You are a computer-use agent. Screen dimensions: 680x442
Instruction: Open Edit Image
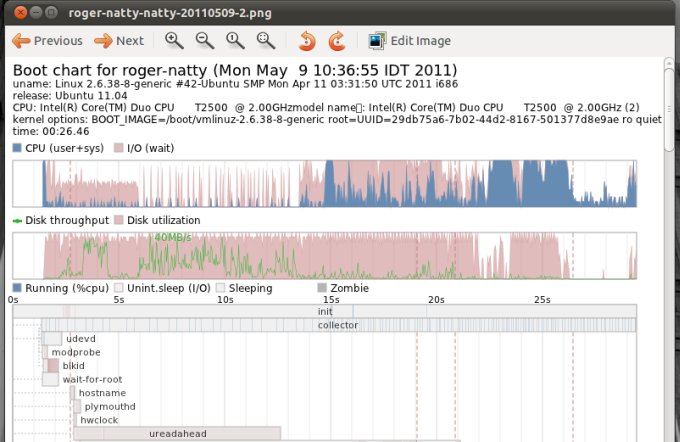[x=410, y=41]
